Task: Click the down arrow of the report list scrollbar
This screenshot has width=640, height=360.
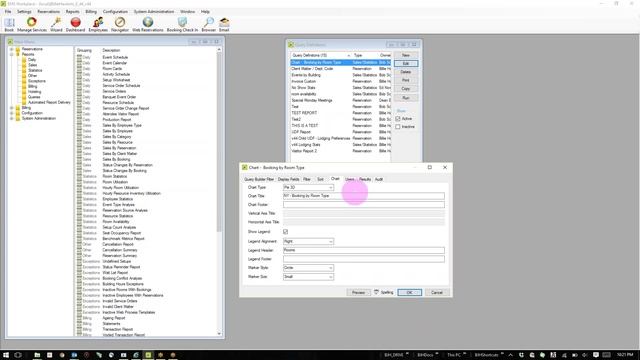Action: pos(219,334)
